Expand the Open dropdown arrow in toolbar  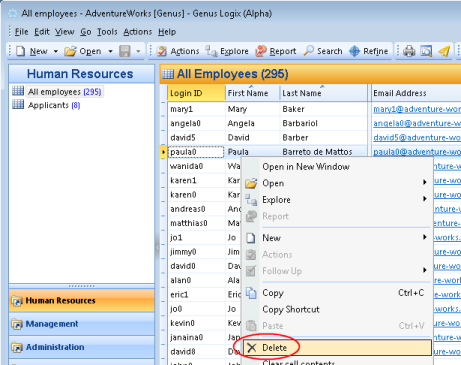(110, 51)
